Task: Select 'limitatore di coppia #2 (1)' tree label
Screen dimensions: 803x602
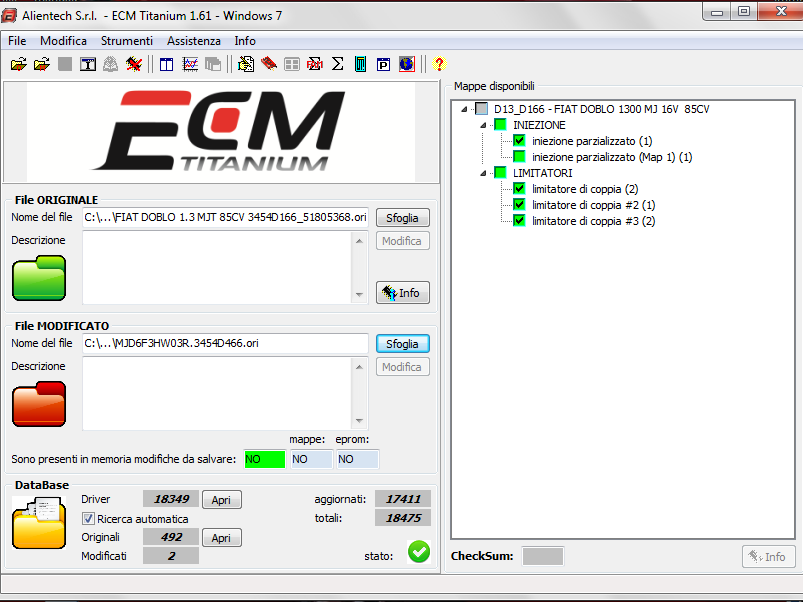Action: click(x=594, y=205)
